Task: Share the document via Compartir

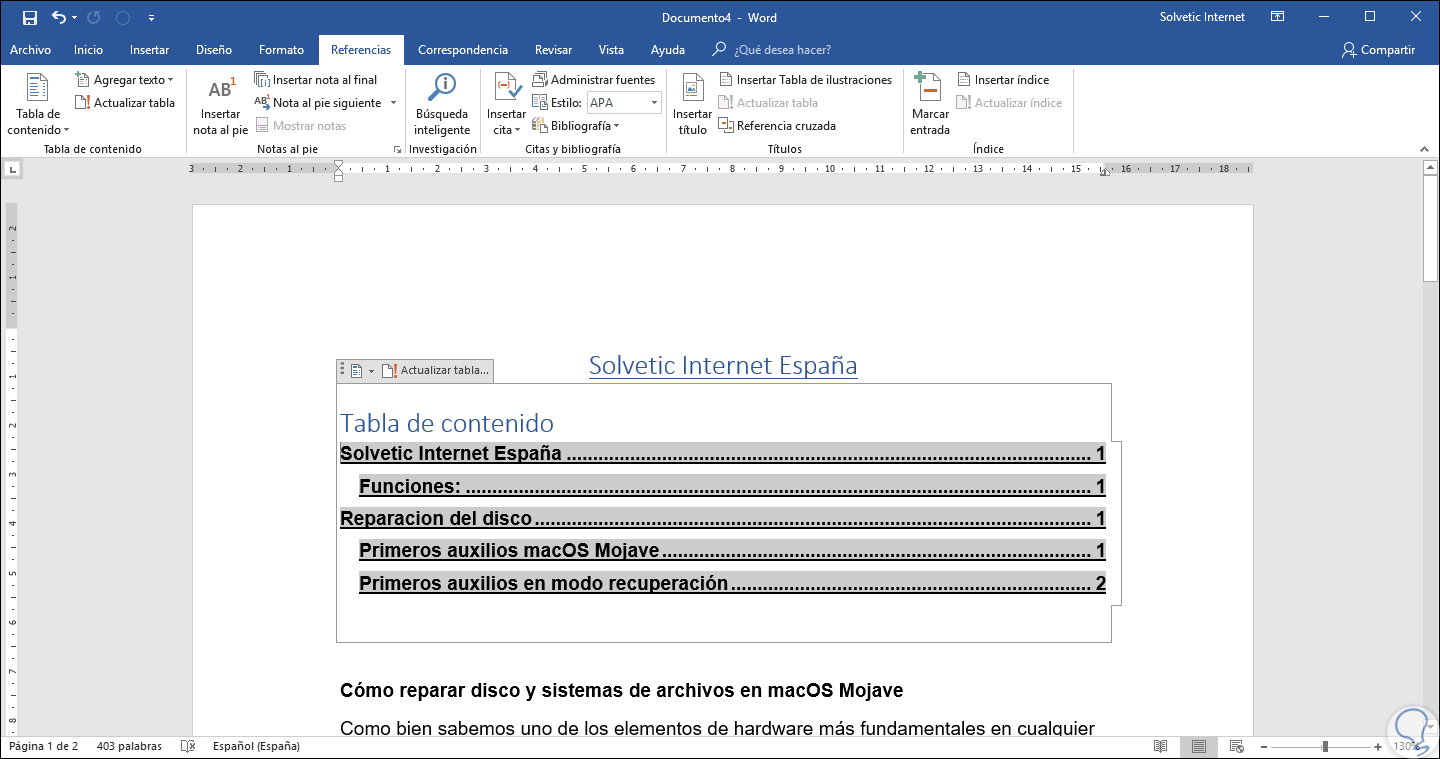Action: point(1379,50)
